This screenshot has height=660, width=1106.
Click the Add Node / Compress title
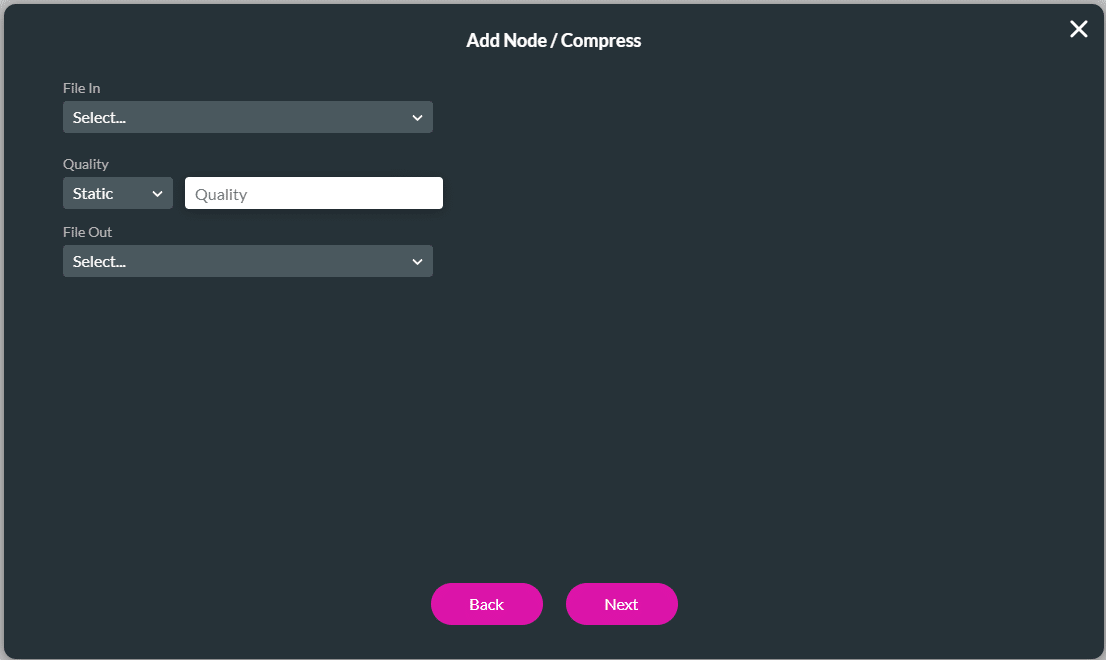pyautogui.click(x=553, y=41)
